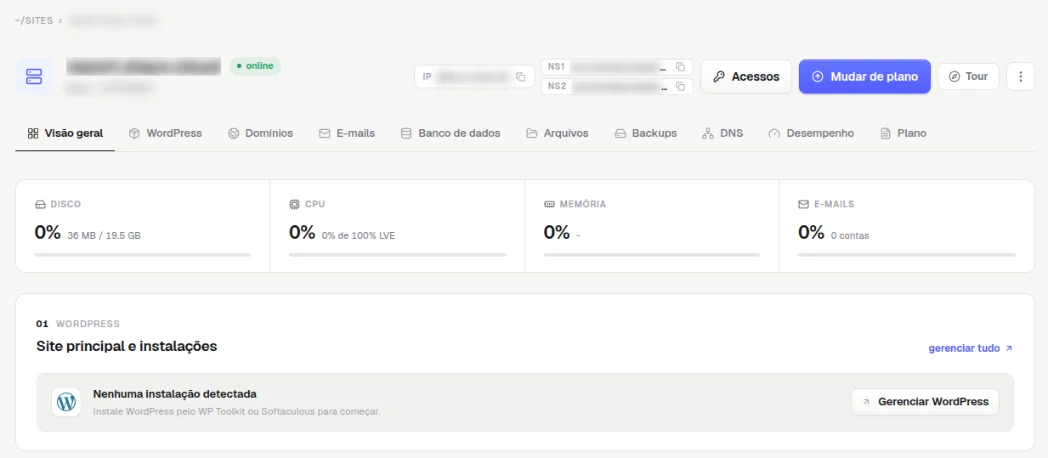1048x458 pixels.
Task: View the Desempenho tab
Action: point(811,133)
